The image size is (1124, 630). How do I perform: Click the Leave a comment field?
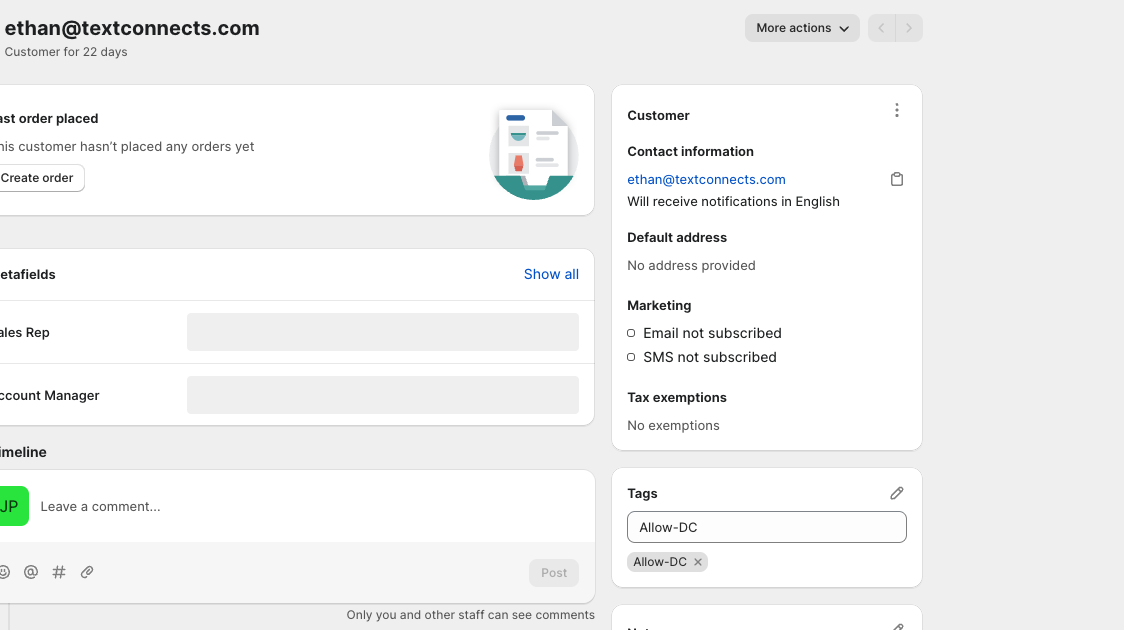coord(300,507)
